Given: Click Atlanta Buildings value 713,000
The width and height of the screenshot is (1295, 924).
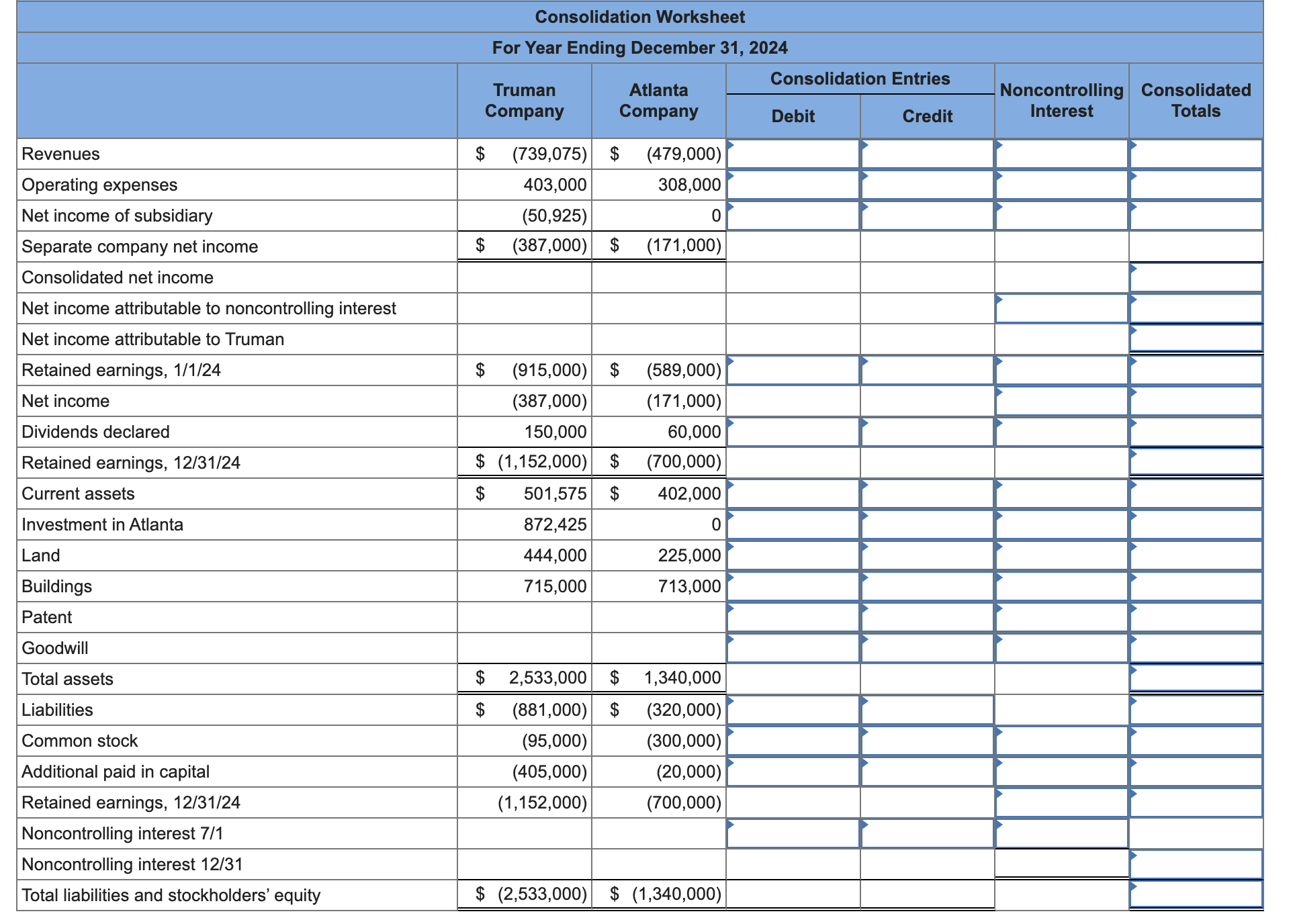Looking at the screenshot, I should pyautogui.click(x=689, y=586).
